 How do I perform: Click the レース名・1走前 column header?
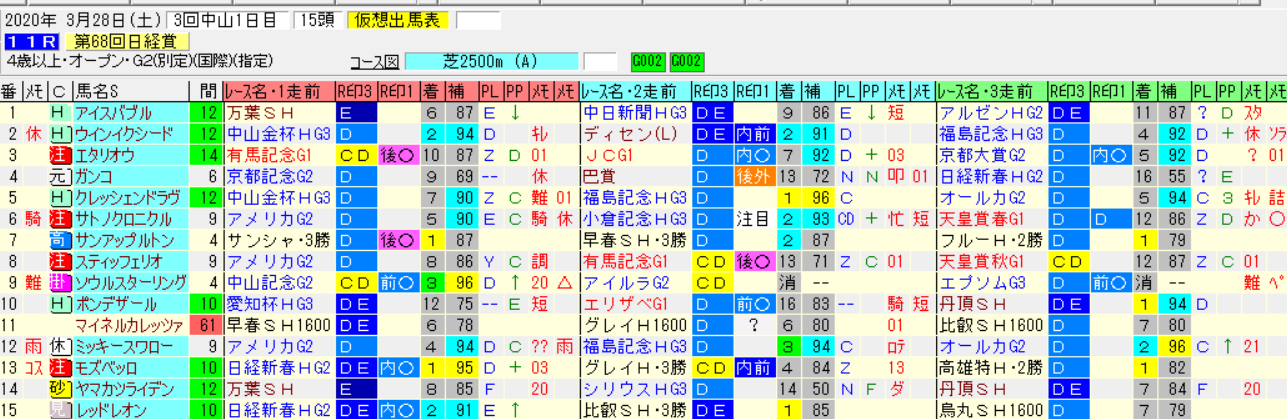coord(279,91)
